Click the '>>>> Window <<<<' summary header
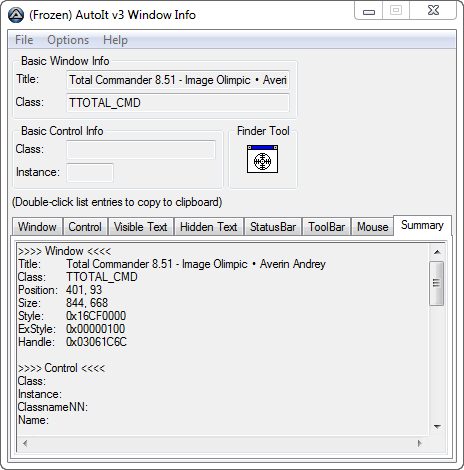 click(x=64, y=251)
